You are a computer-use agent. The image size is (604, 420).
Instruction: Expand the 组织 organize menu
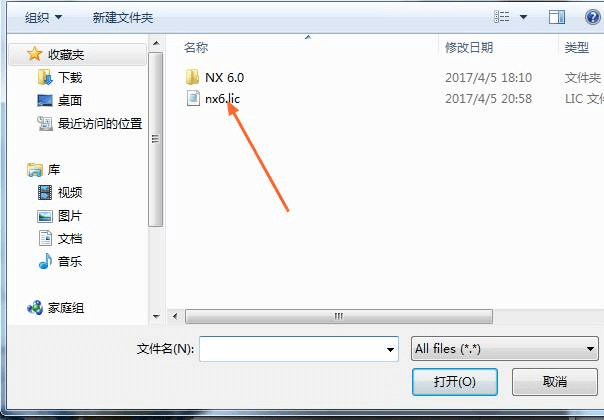pos(43,17)
